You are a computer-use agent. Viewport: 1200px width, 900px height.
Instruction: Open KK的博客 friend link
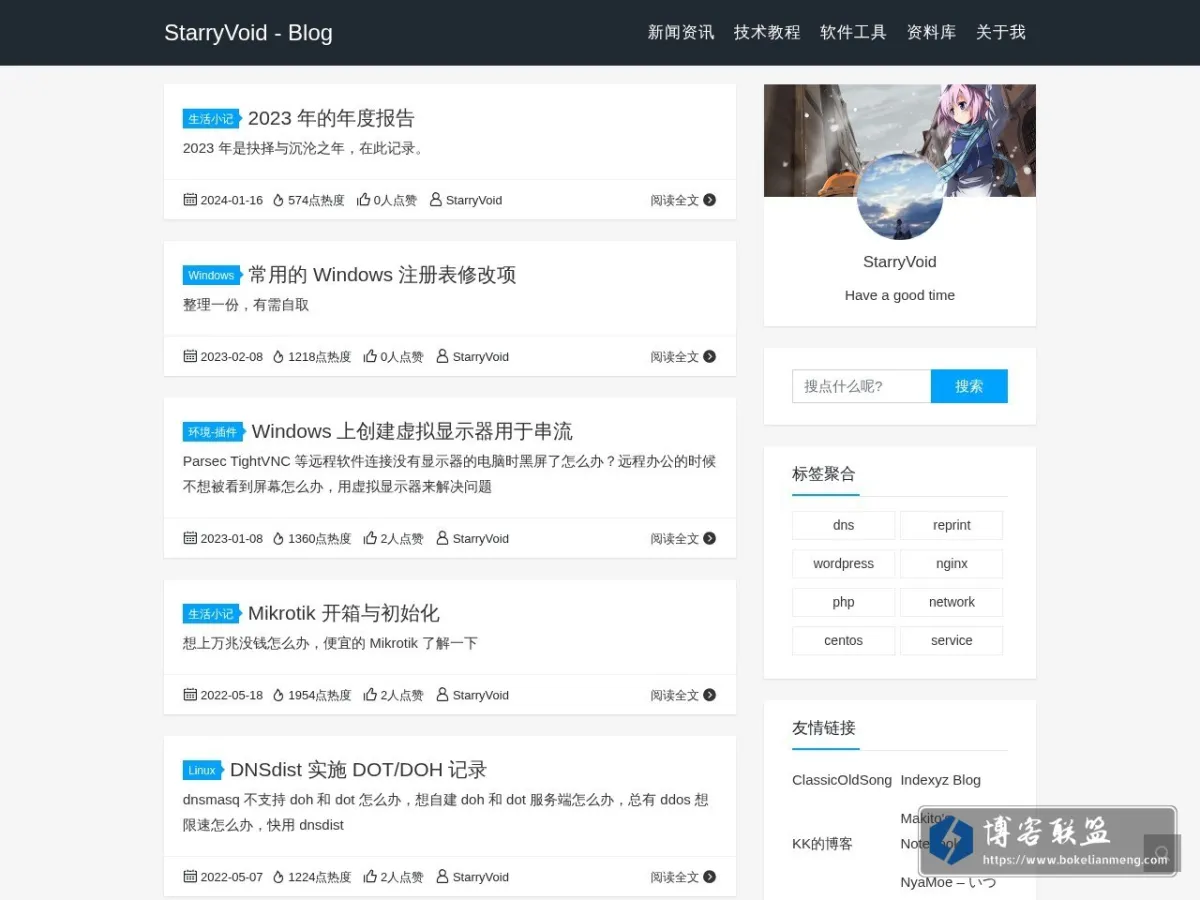(823, 844)
